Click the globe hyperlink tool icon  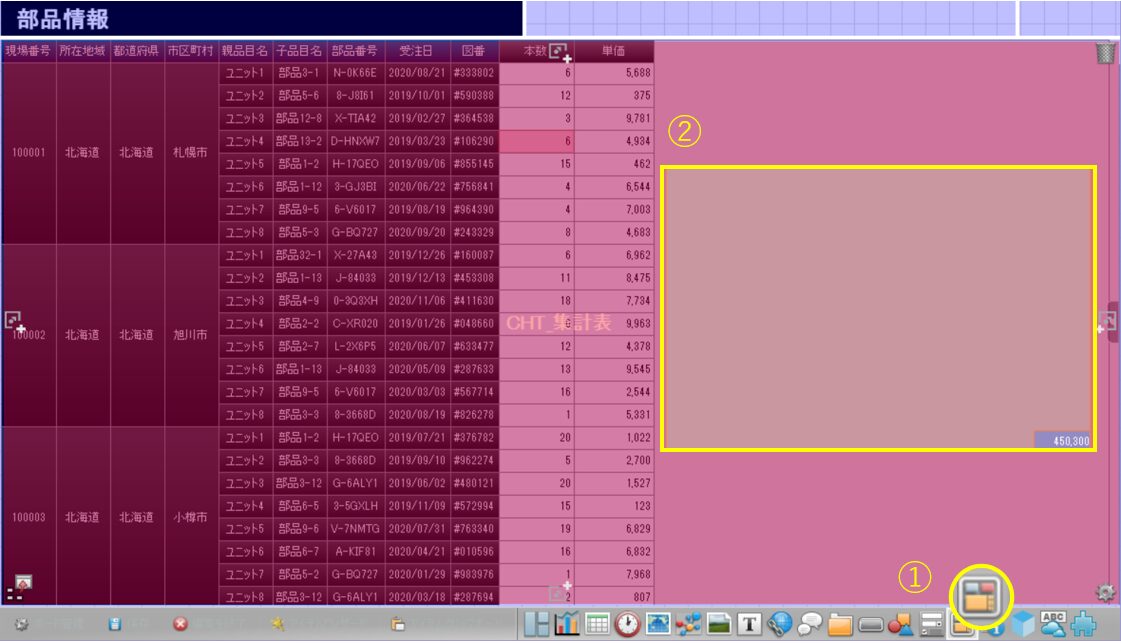click(x=780, y=624)
